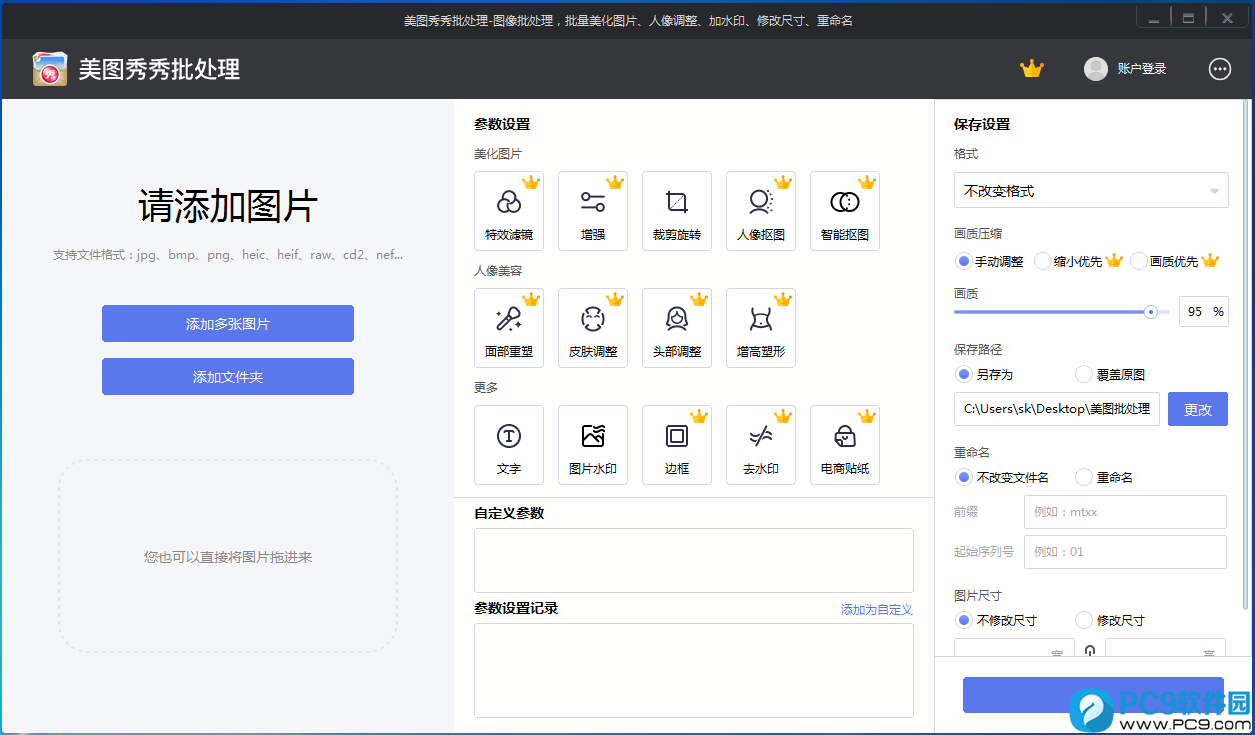The image size is (1255, 735).
Task: Click the image width 宽 field
Action: tap(1014, 648)
